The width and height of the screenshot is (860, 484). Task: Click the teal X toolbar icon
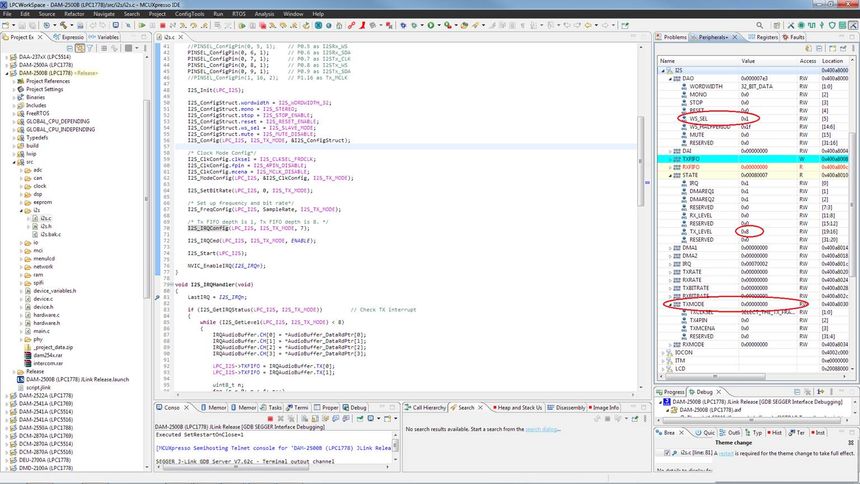coord(319,25)
